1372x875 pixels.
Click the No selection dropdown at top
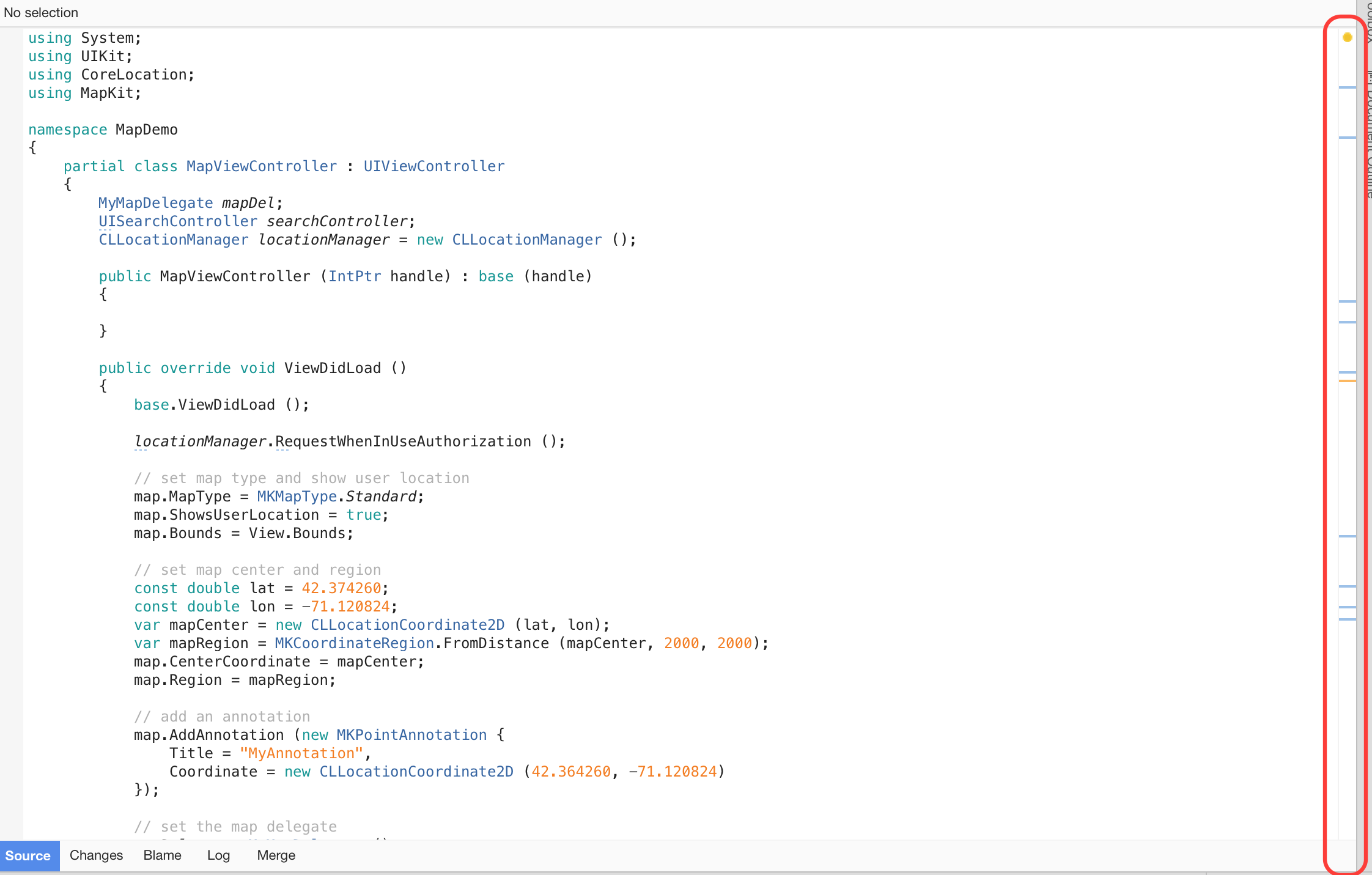(40, 12)
